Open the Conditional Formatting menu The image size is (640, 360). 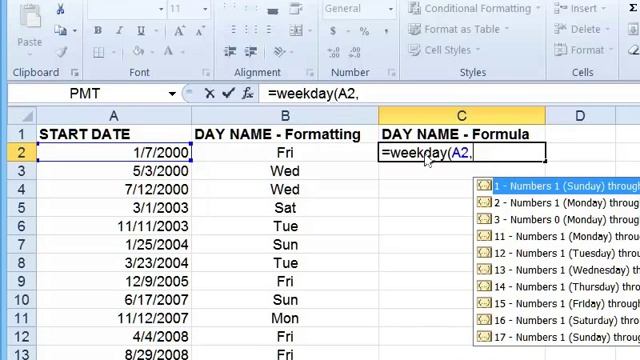(x=474, y=9)
